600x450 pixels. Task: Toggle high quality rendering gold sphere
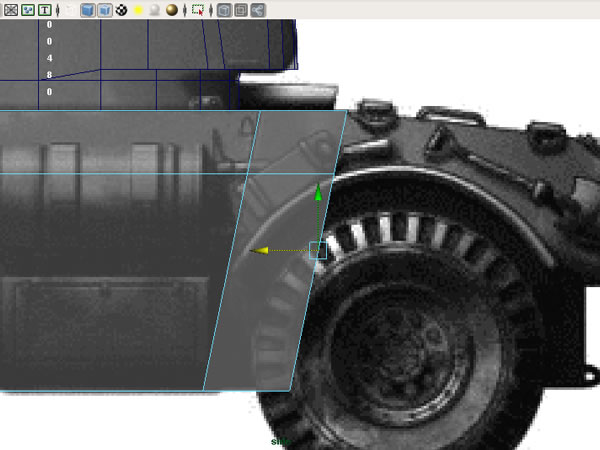click(x=172, y=10)
